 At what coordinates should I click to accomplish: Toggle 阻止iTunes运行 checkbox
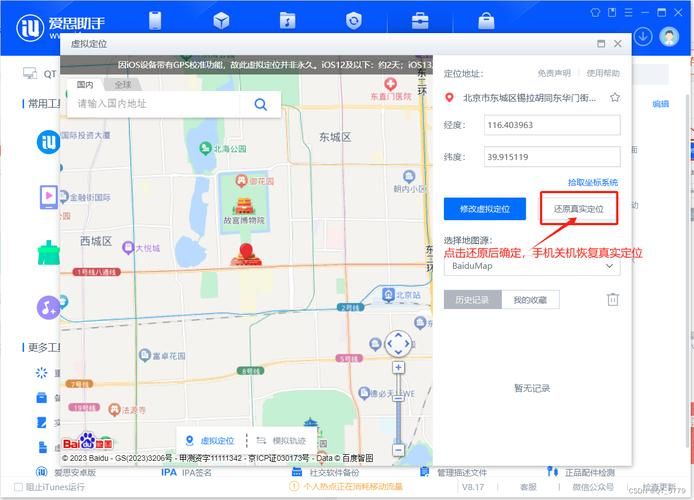(18, 487)
